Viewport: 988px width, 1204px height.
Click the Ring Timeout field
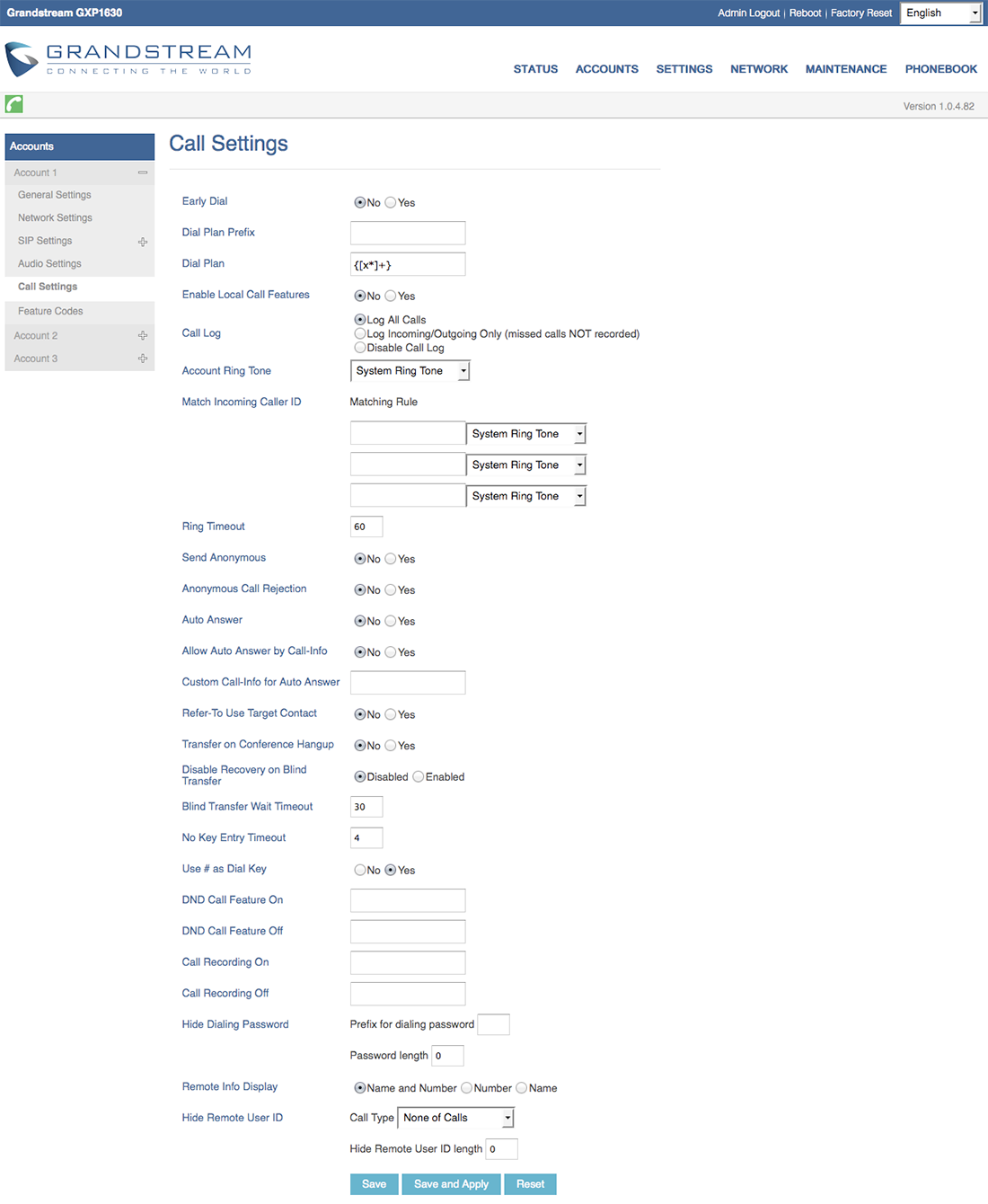click(366, 527)
